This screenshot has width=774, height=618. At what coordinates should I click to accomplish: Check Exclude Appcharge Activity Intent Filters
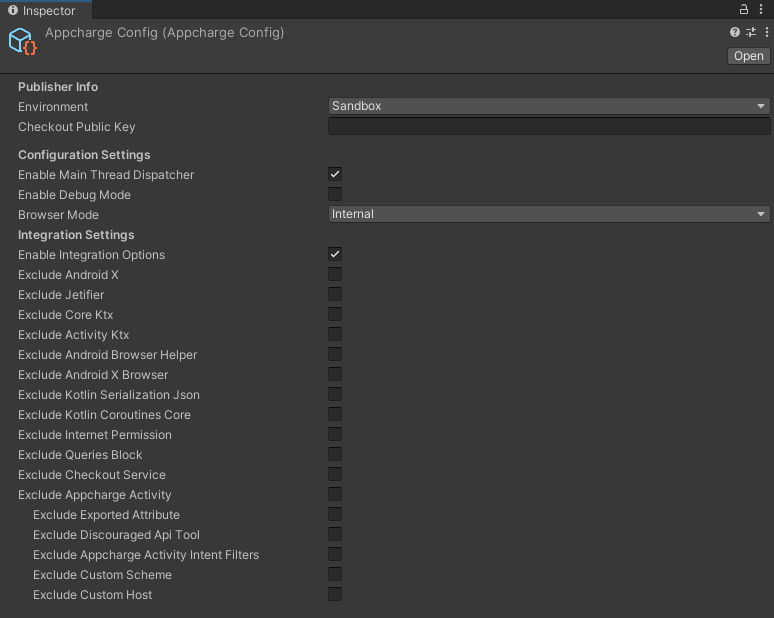coord(335,554)
